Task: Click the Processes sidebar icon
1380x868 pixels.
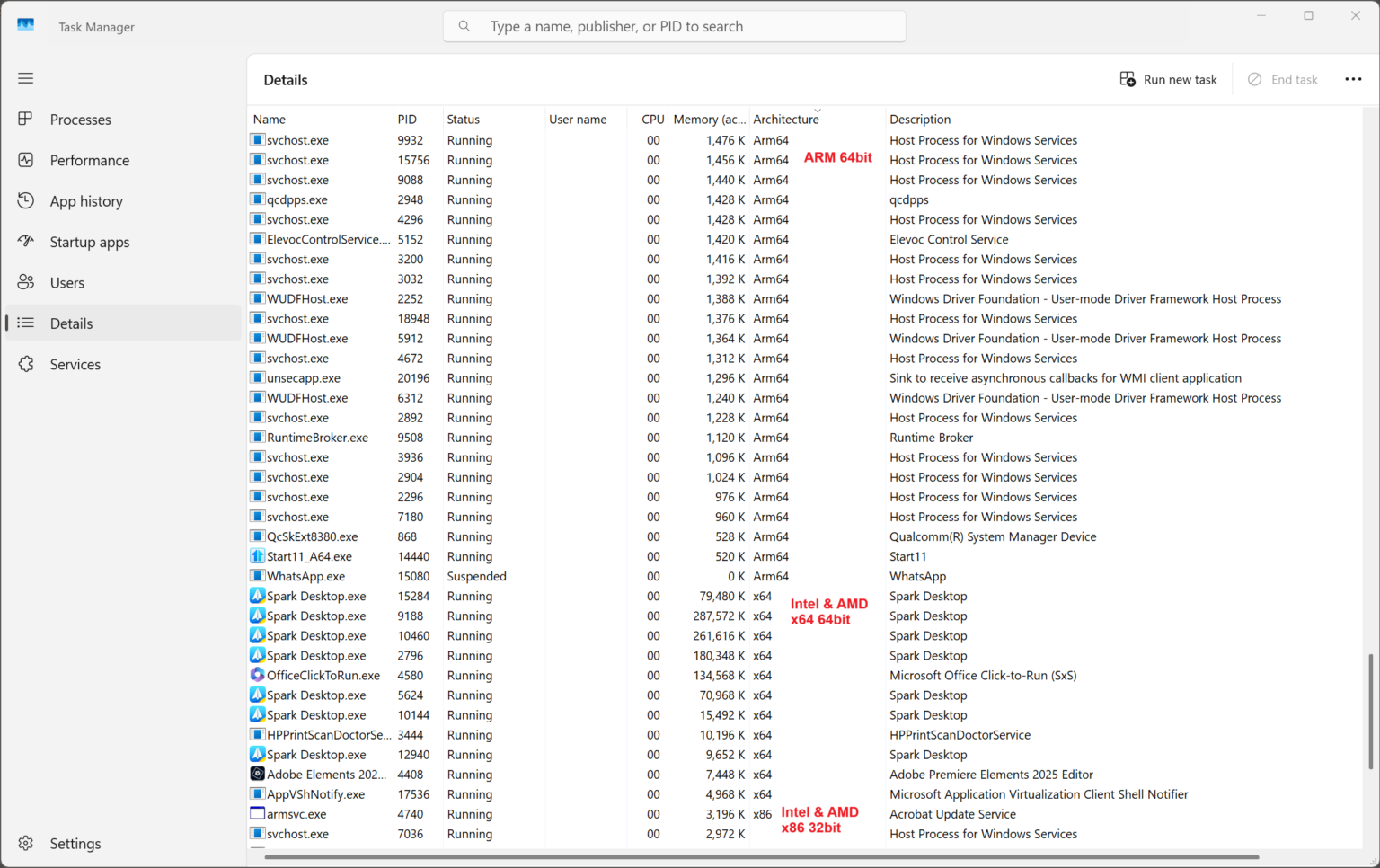Action: coord(26,119)
